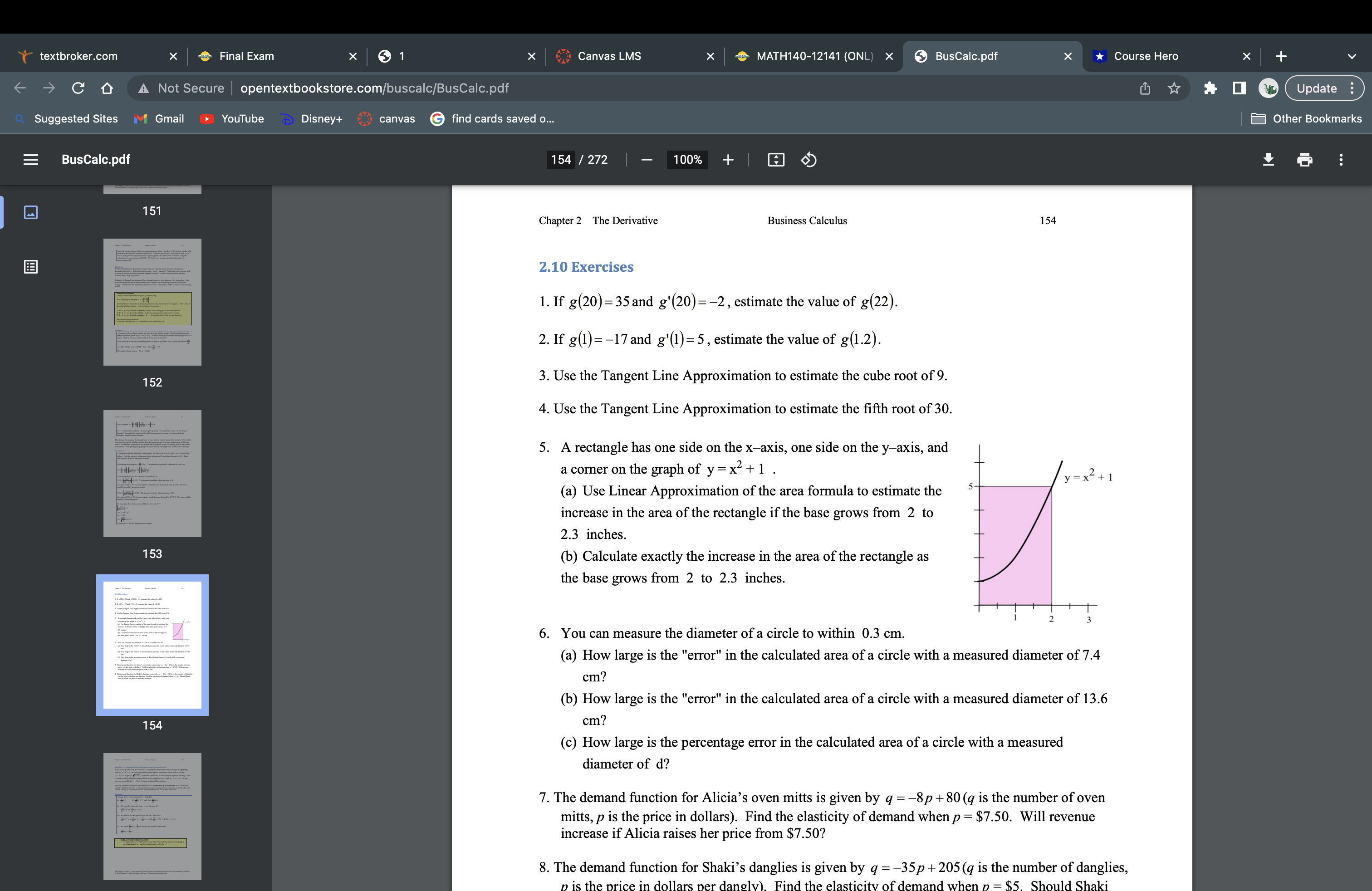Bookmark this page with star icon

(x=1174, y=88)
